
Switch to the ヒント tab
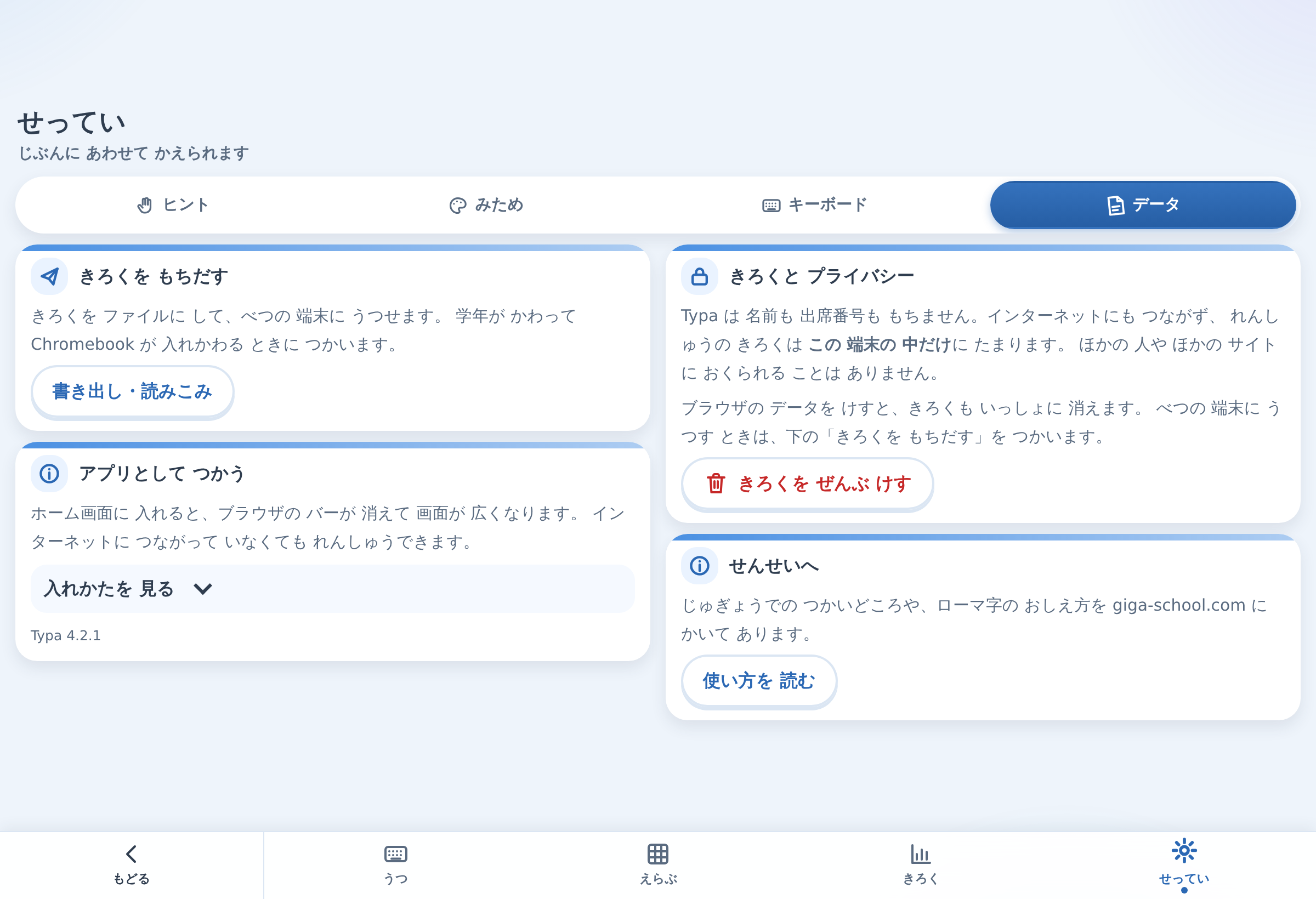173,205
